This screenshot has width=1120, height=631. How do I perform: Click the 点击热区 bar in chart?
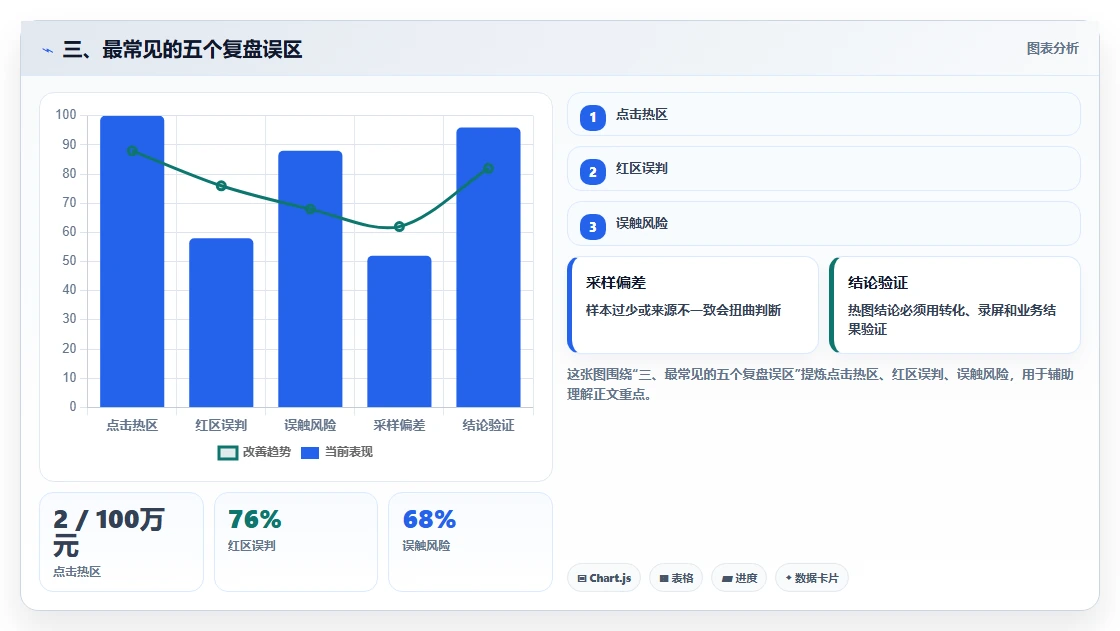tap(132, 262)
